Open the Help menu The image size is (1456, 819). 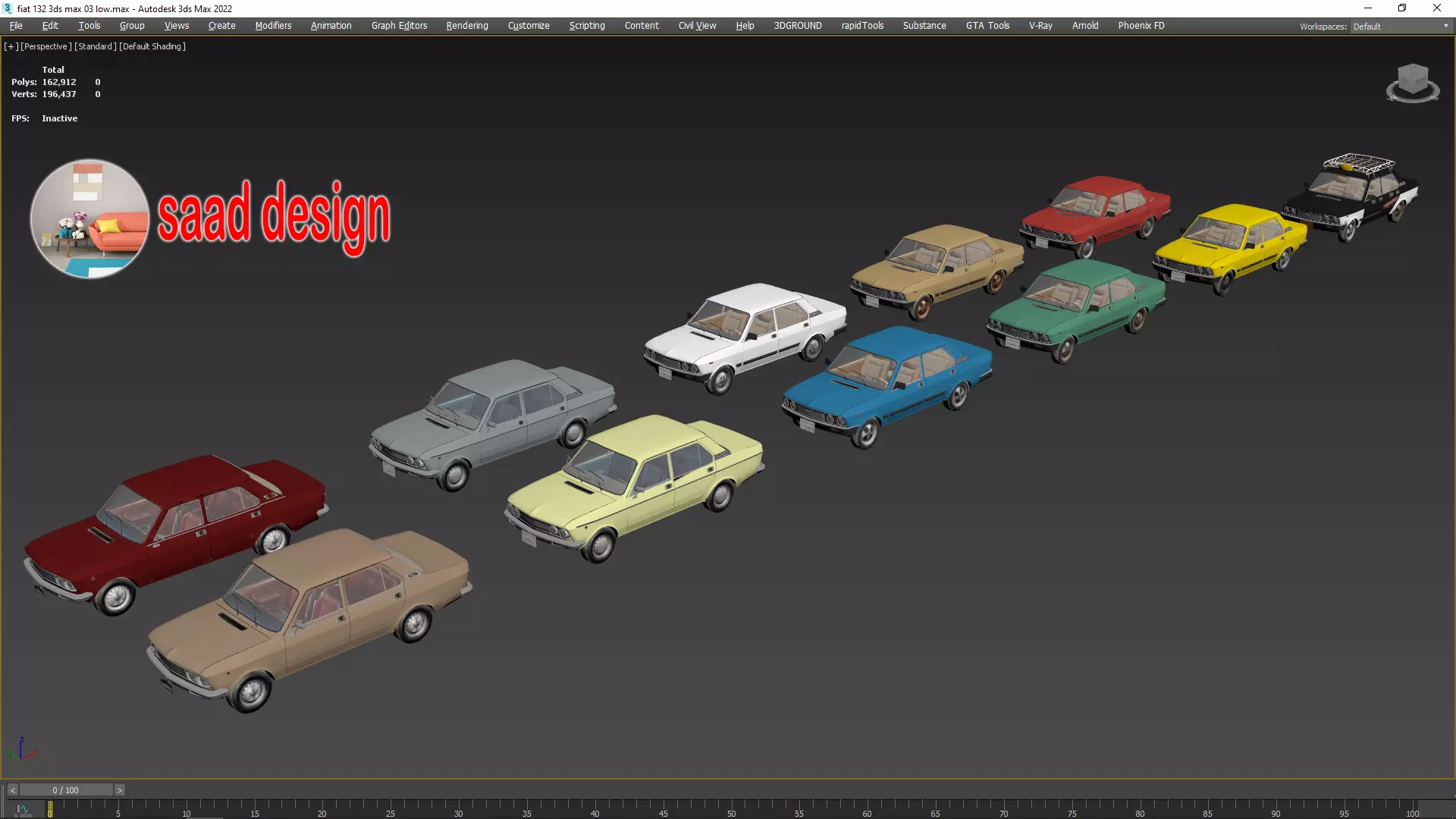745,25
